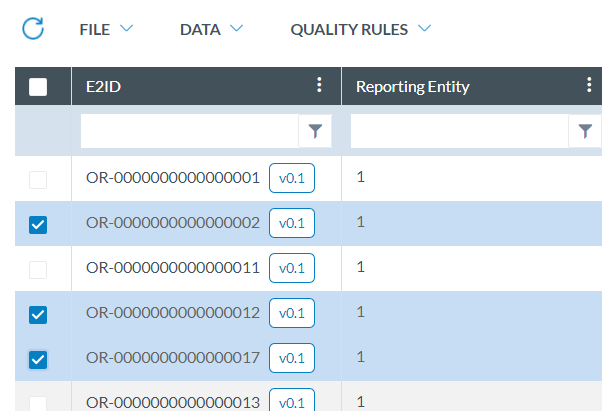
Task: Expand the DATA dropdown menu
Action: pos(211,29)
